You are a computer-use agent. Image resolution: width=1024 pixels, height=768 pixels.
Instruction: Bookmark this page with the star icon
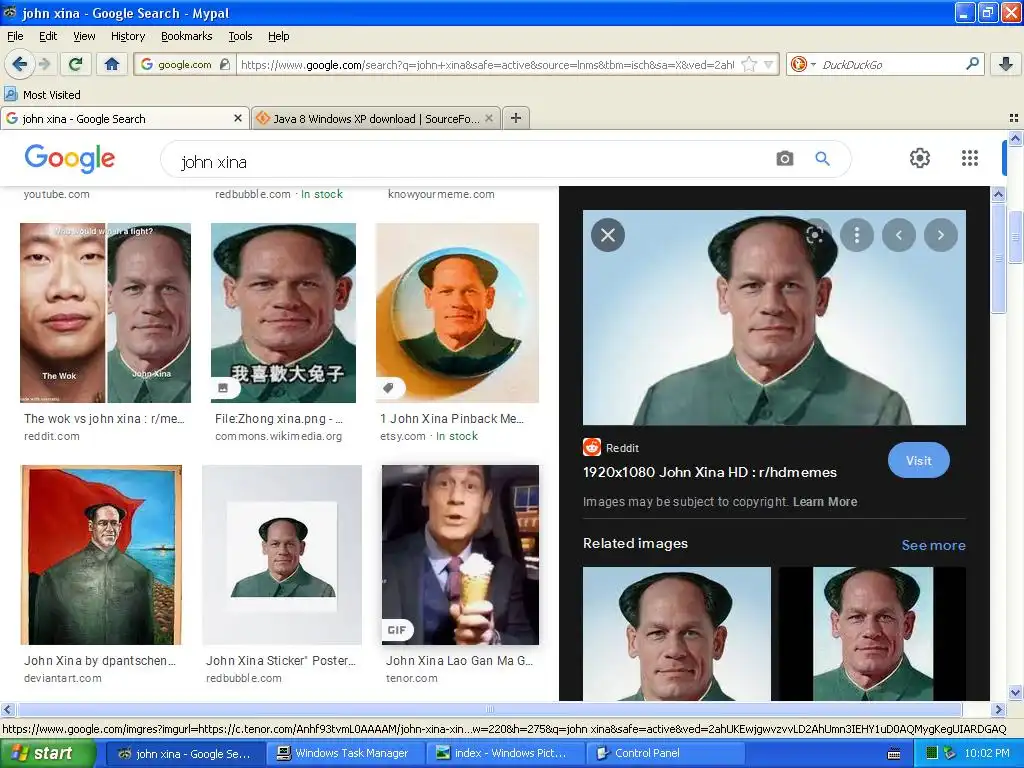click(x=749, y=64)
